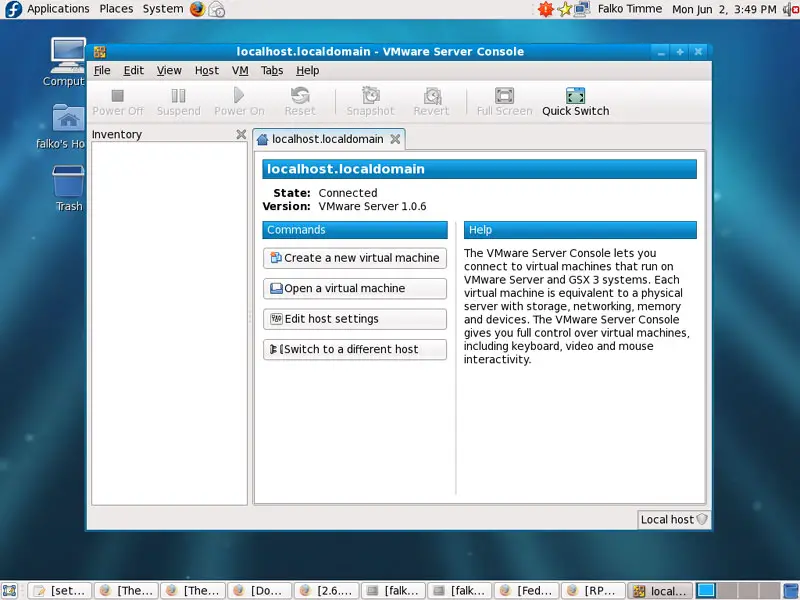Switch to the [Fed... taskbar window

pos(526,590)
